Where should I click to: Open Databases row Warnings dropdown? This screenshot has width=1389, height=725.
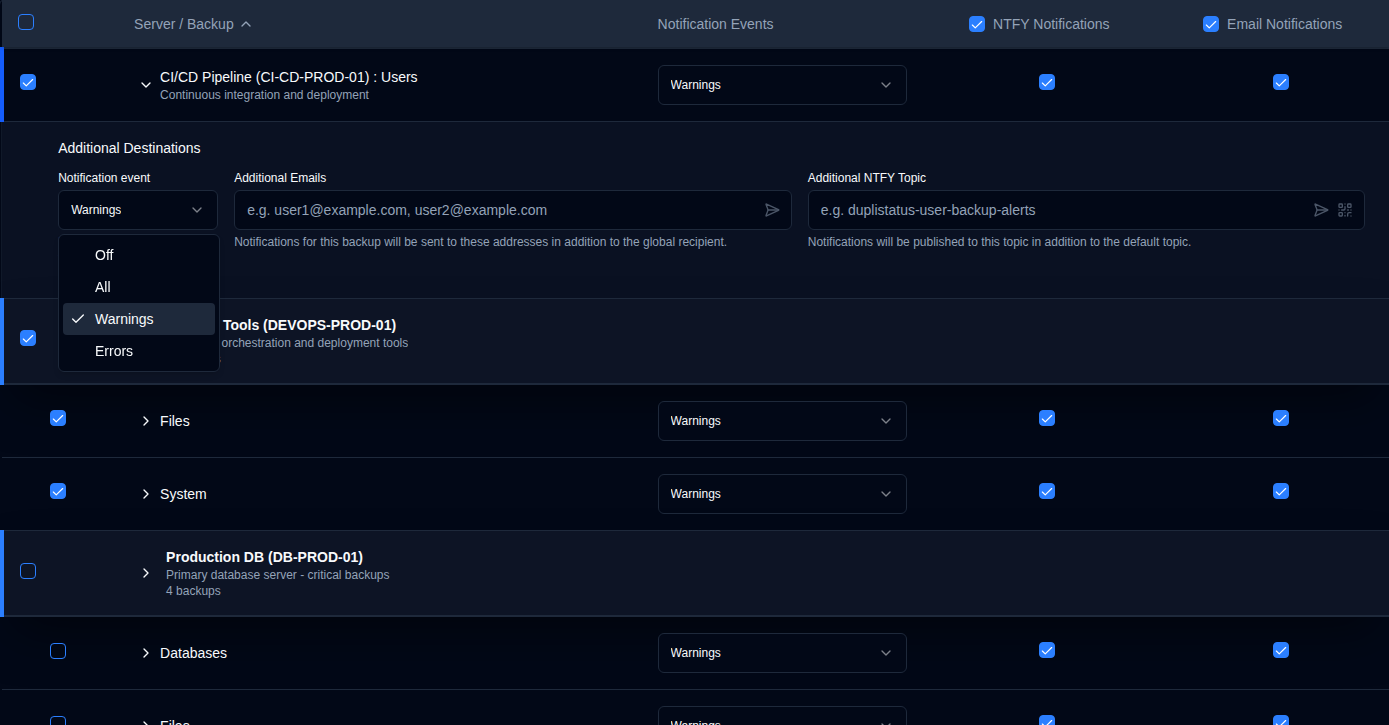[782, 653]
